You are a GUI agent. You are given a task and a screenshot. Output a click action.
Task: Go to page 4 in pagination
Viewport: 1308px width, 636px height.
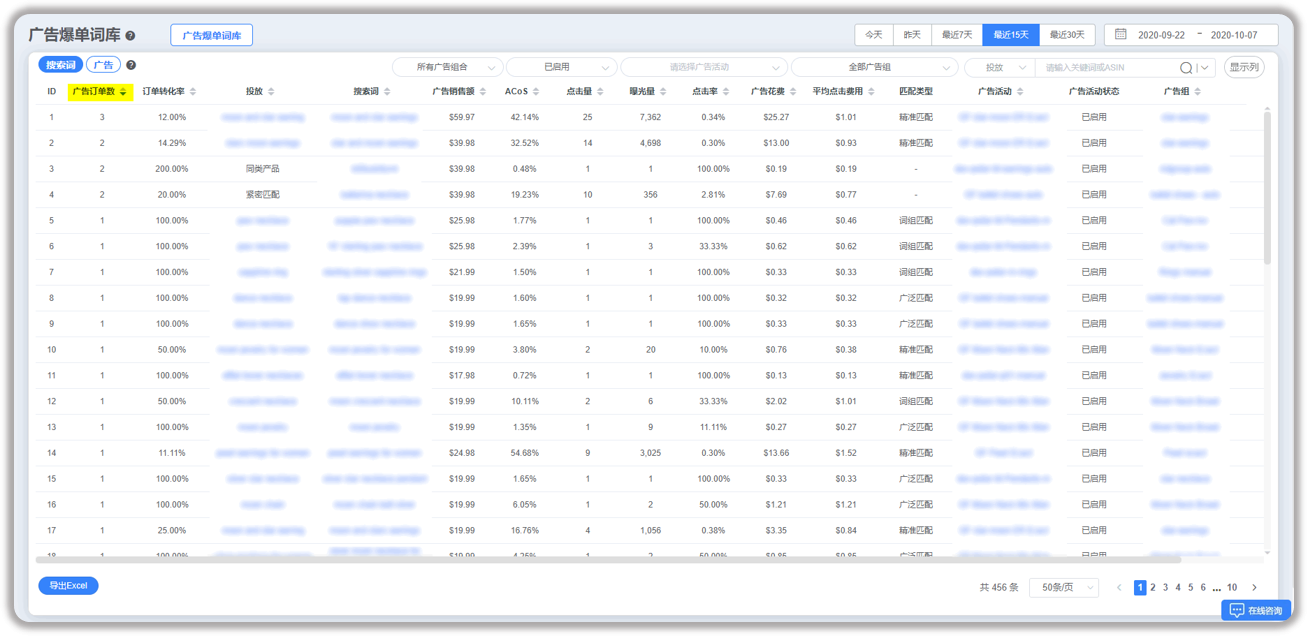pos(1178,588)
